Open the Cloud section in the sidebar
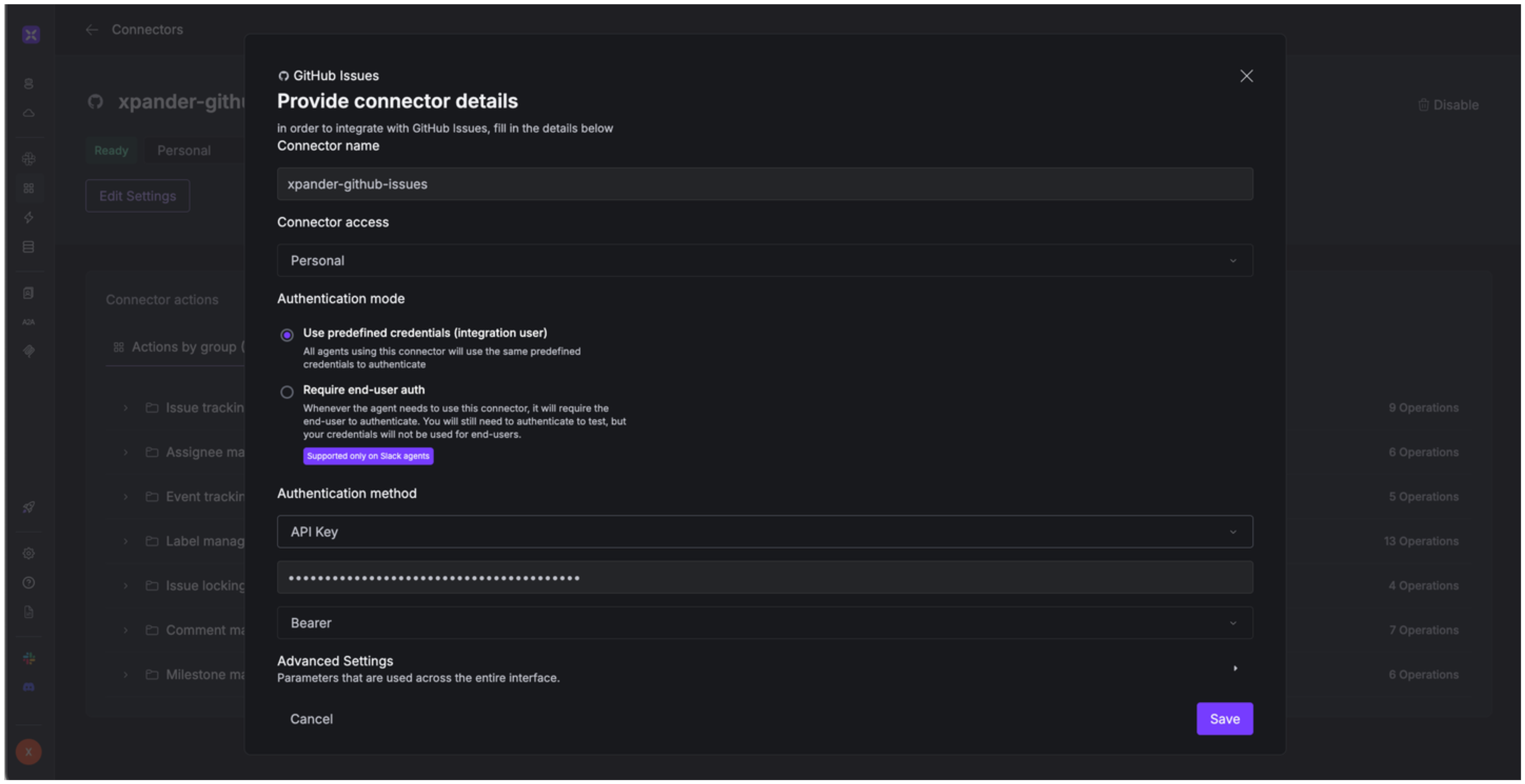The image size is (1525, 784). 29,112
